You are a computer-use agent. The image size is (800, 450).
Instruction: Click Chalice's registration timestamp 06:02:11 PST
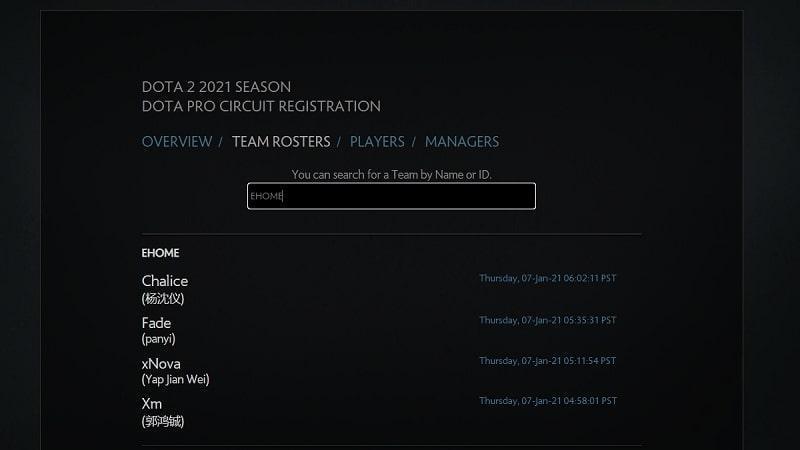[547, 278]
